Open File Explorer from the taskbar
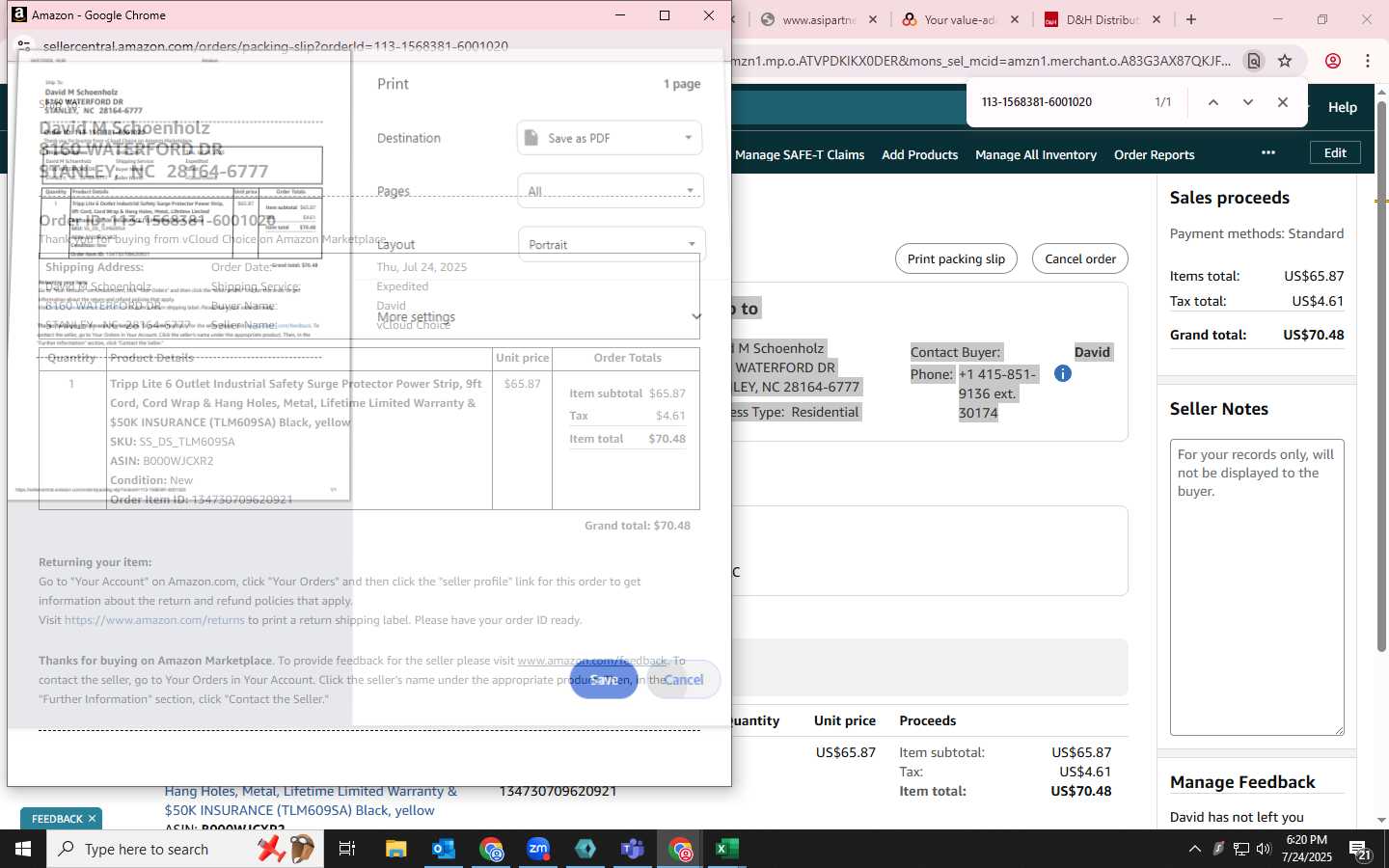Image resolution: width=1389 pixels, height=868 pixels. (x=396, y=849)
